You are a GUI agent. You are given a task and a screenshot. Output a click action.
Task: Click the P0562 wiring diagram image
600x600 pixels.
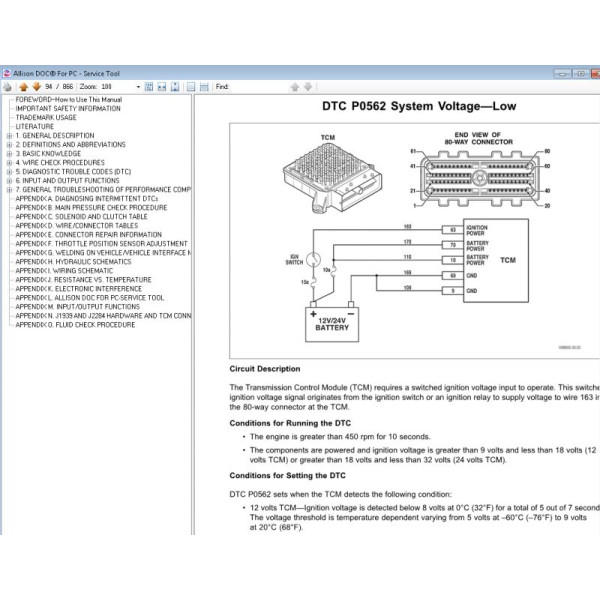(x=415, y=240)
